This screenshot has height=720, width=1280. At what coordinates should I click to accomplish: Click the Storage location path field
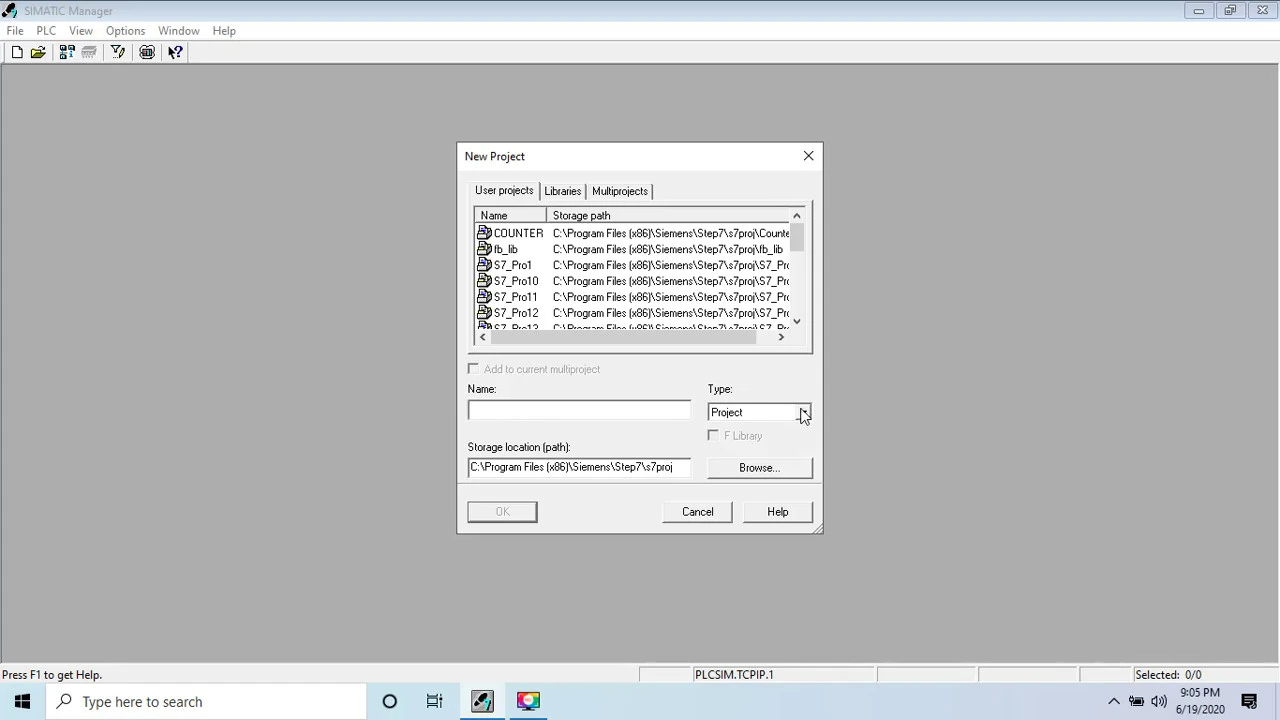pyautogui.click(x=579, y=467)
